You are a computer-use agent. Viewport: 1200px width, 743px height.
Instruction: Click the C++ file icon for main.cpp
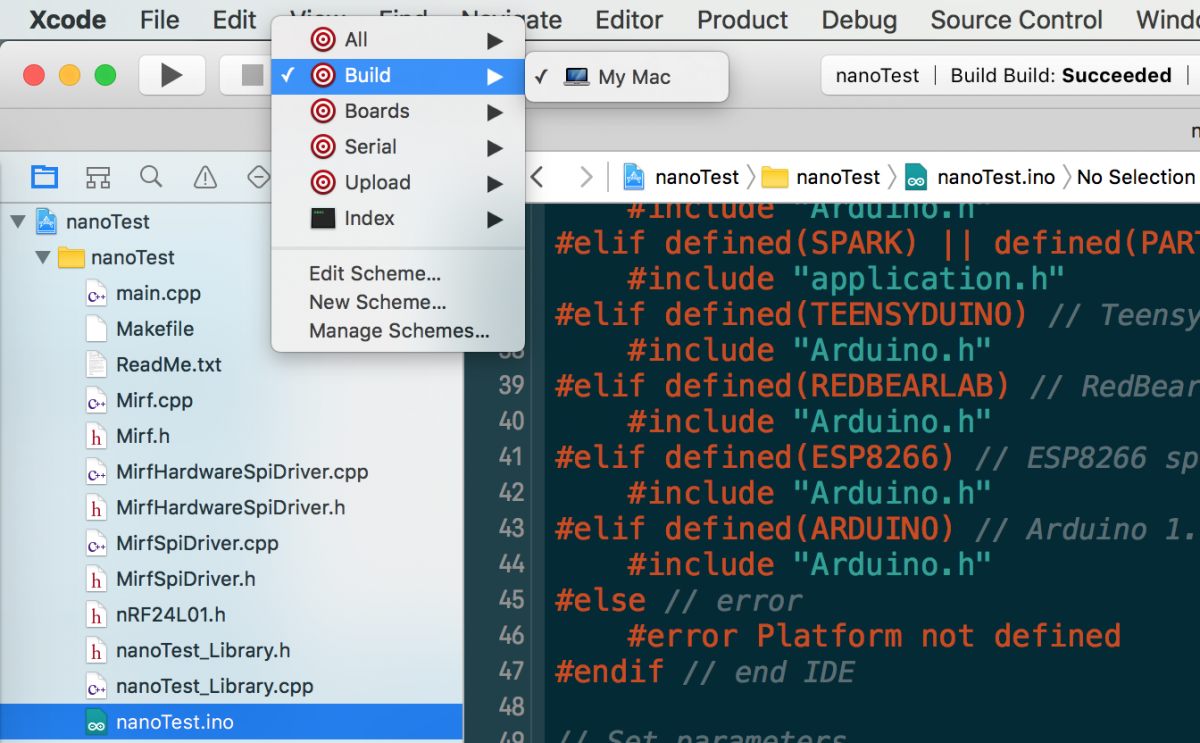pos(97,293)
